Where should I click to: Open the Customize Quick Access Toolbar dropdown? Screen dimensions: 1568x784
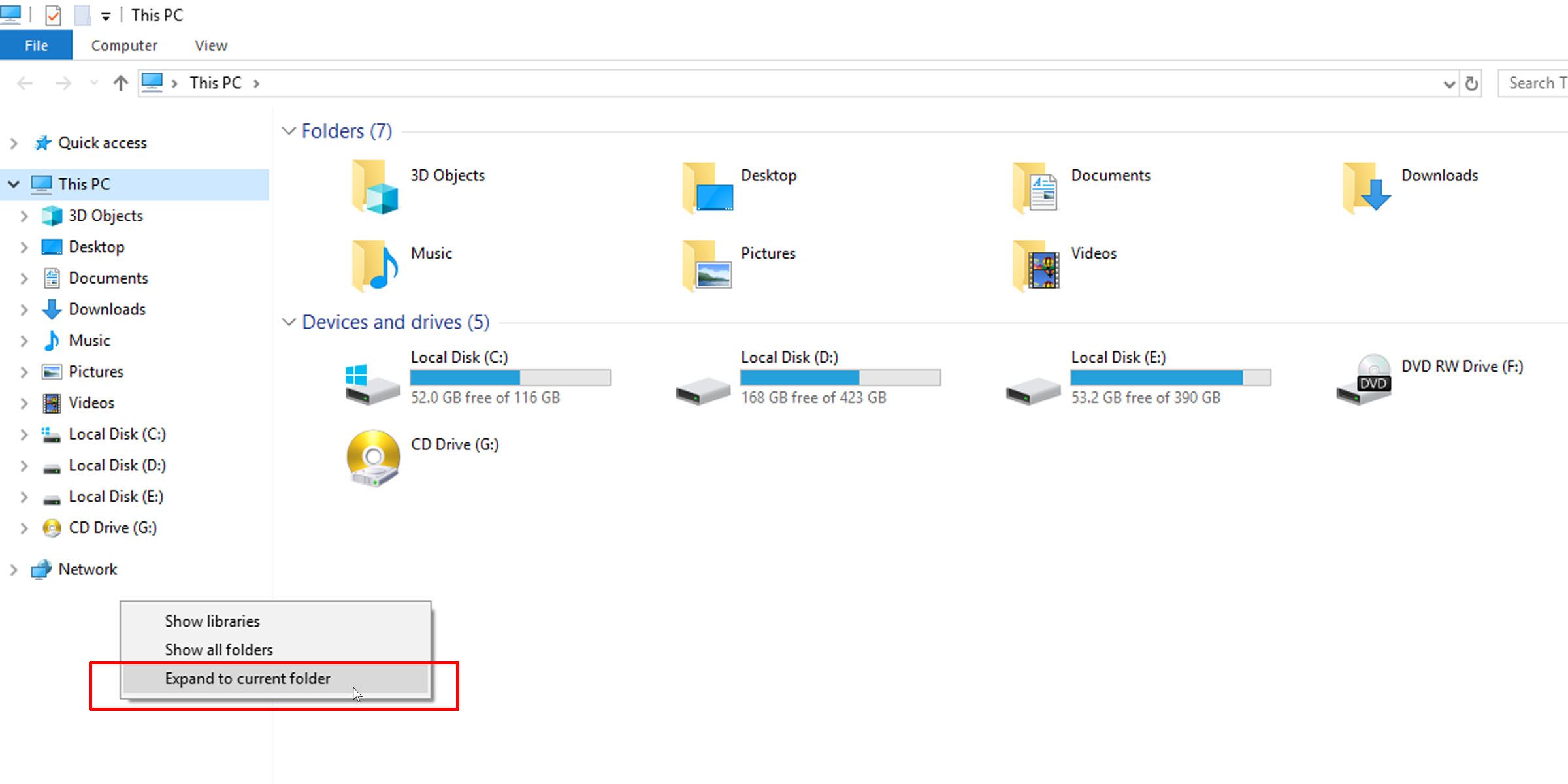tap(106, 16)
